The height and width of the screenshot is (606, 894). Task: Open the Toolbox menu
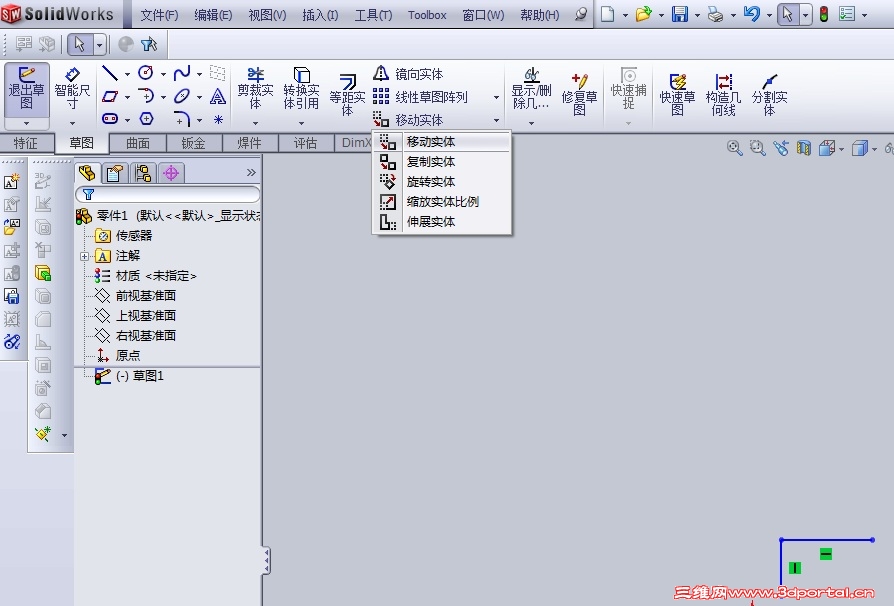click(427, 15)
